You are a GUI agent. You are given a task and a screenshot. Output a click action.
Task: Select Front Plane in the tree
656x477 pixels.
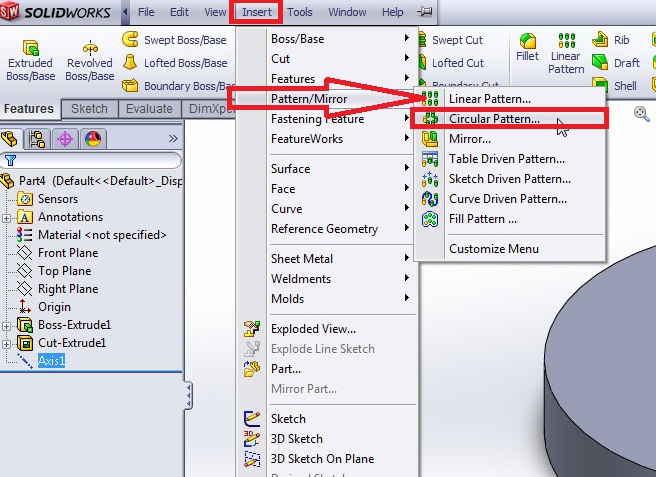tap(58, 253)
